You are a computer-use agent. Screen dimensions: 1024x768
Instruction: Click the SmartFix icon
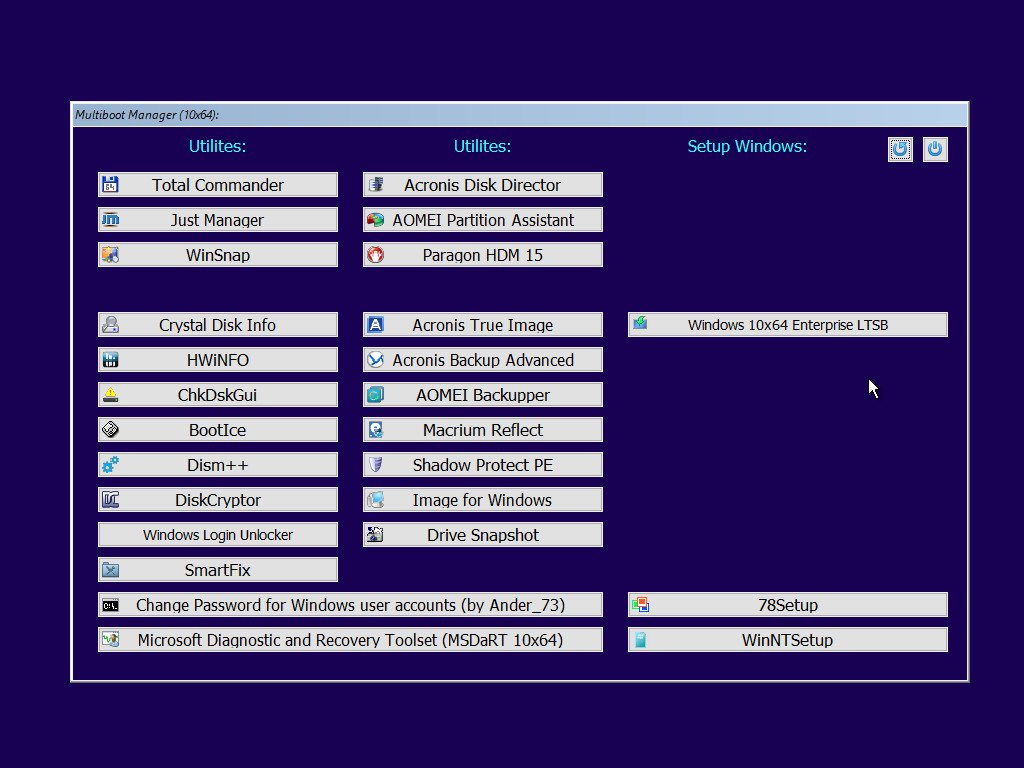110,570
